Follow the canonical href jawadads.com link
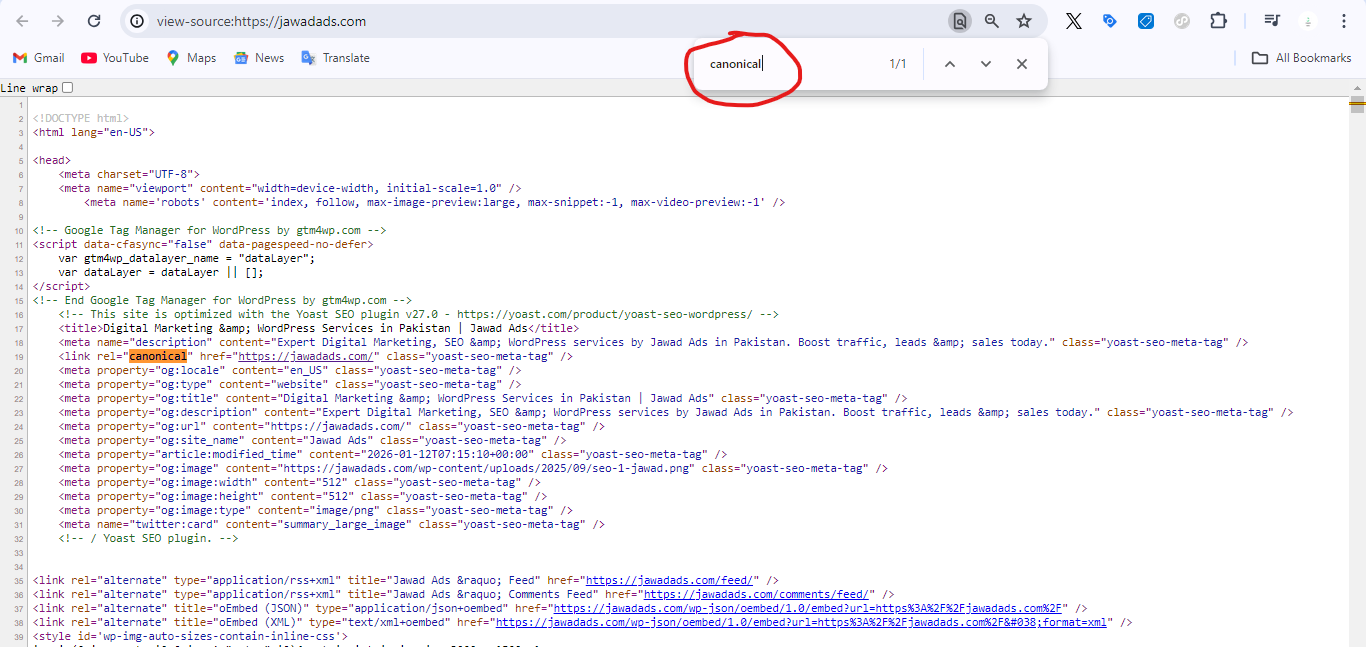 click(305, 356)
